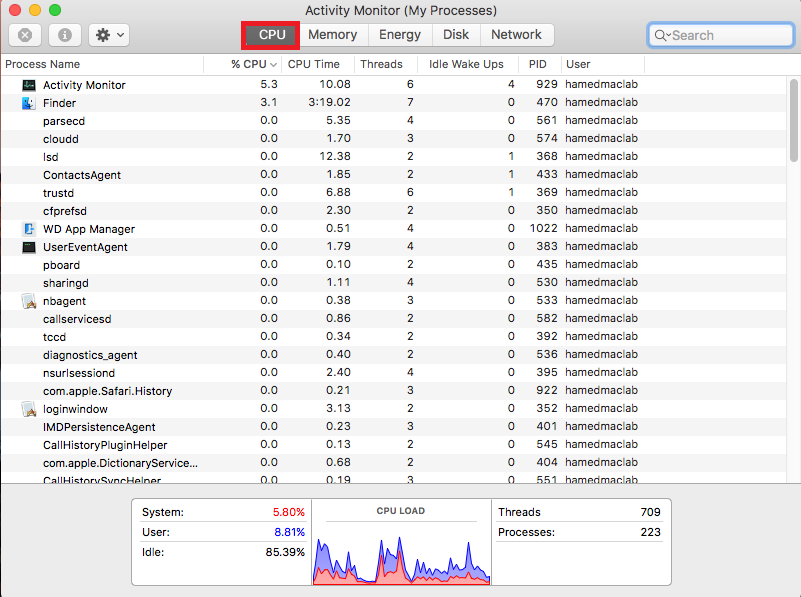Select the com.apple.DictionaryService process
Image resolution: width=801 pixels, height=597 pixels.
tap(120, 463)
